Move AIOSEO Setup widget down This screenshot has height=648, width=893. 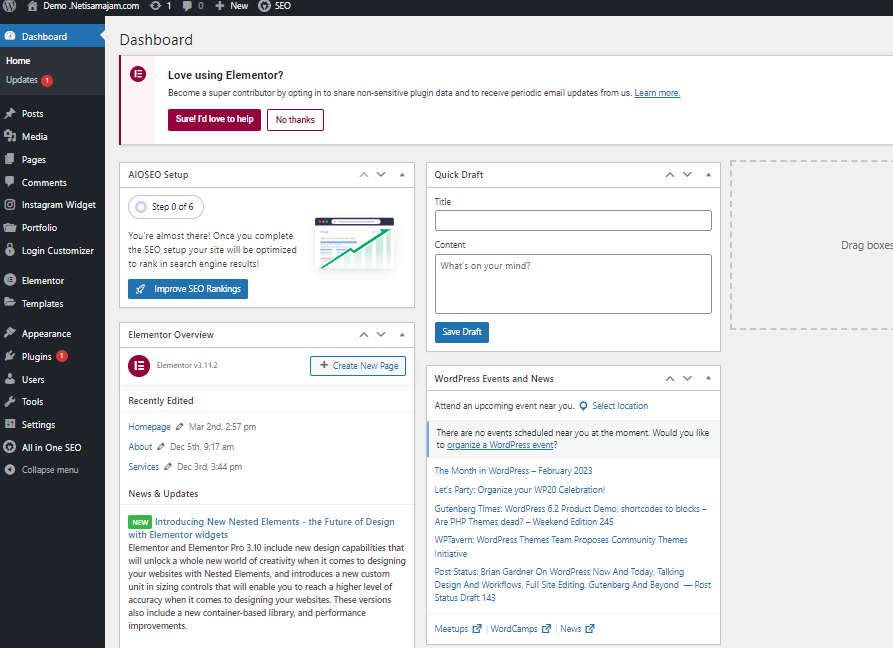click(x=381, y=175)
